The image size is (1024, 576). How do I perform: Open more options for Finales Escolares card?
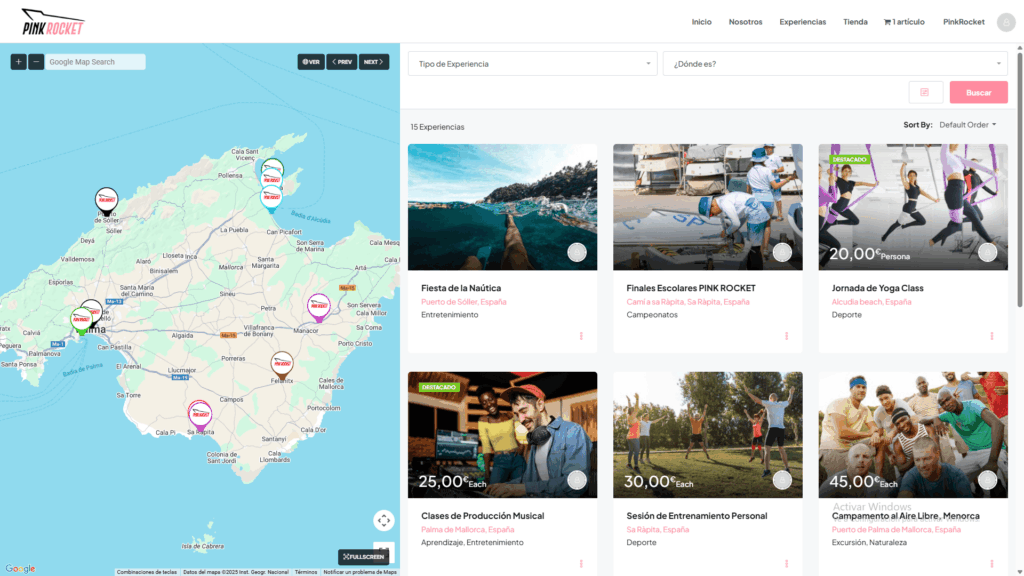786,336
